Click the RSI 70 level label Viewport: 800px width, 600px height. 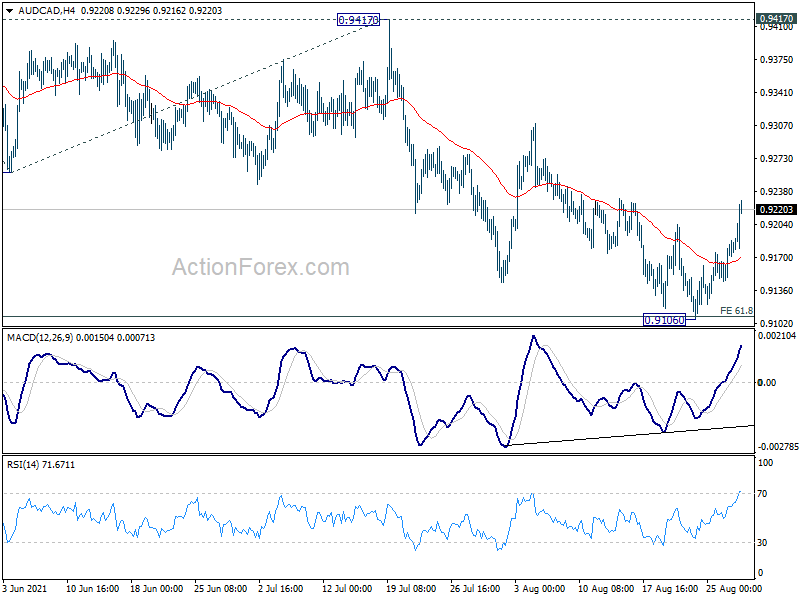[762, 494]
